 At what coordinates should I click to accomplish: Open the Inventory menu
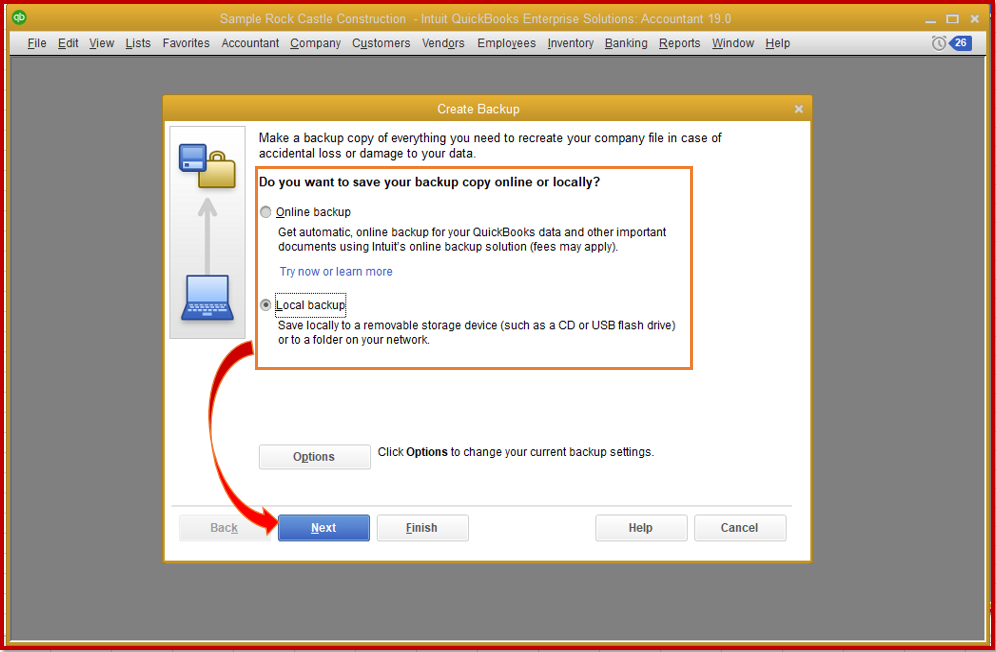point(570,43)
